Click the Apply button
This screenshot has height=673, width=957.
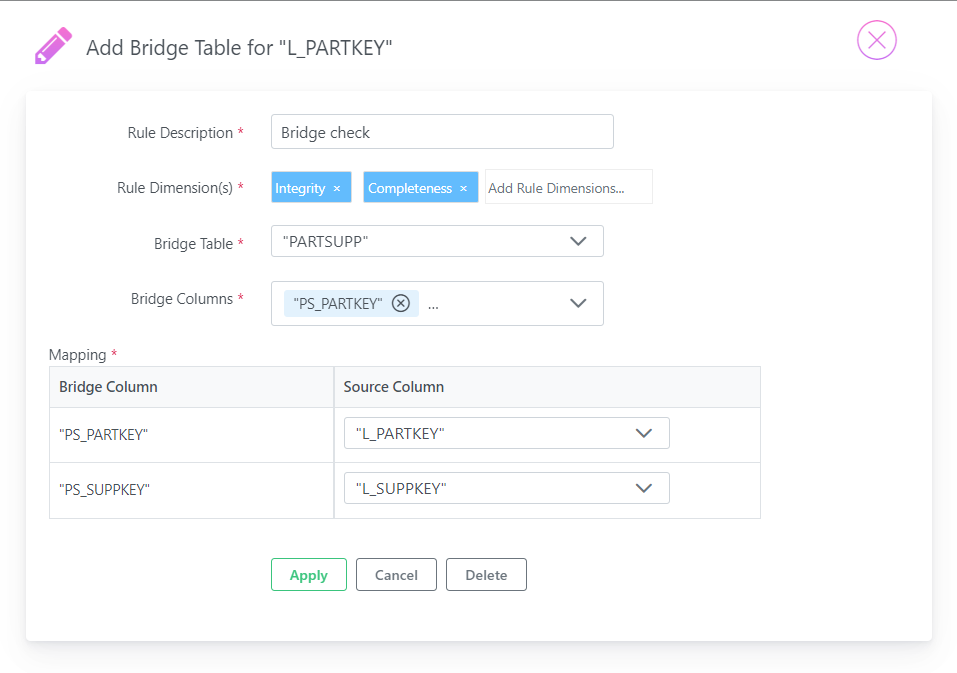pyautogui.click(x=309, y=574)
